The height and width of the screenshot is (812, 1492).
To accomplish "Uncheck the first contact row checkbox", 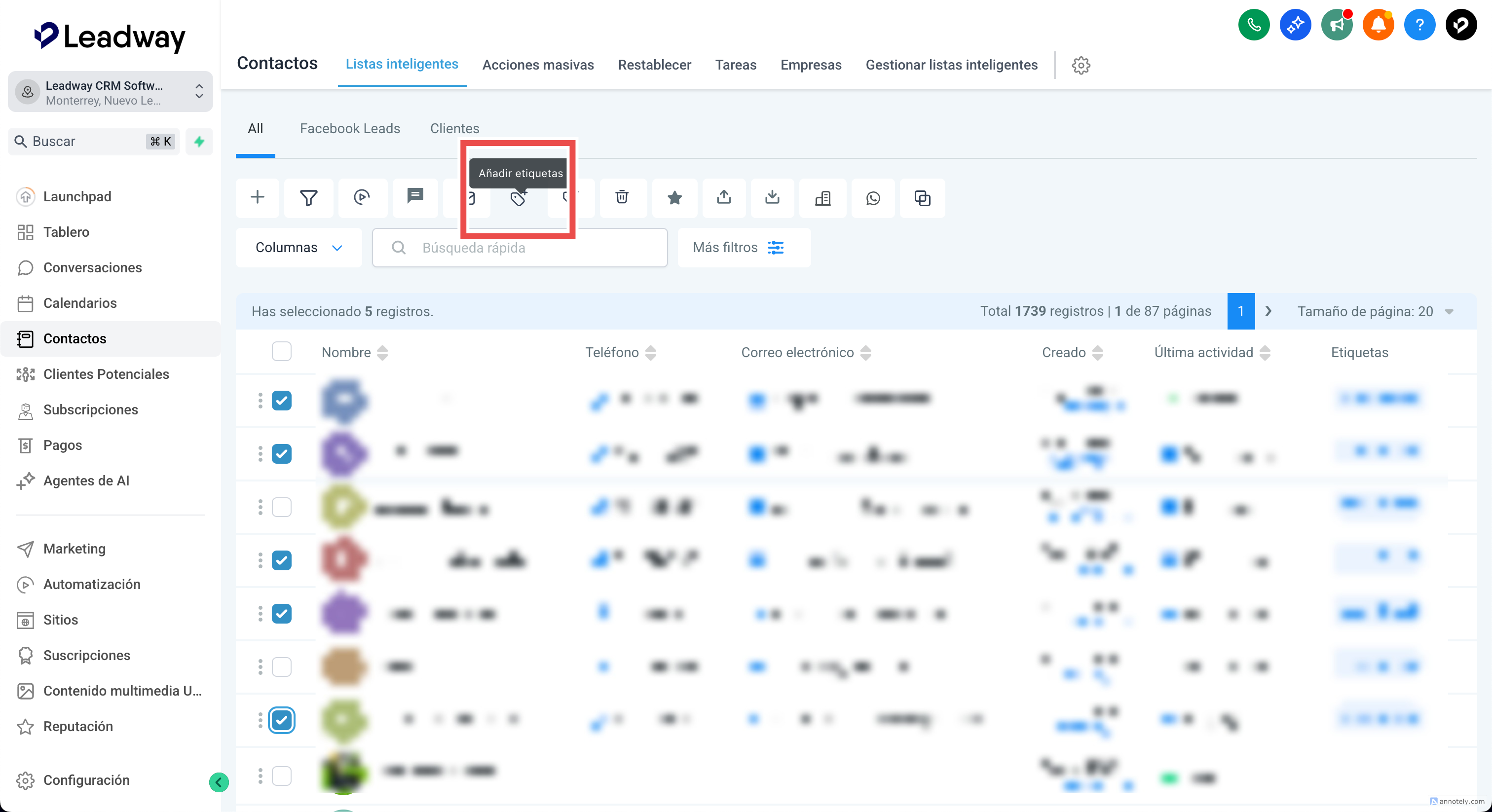I will click(x=282, y=400).
